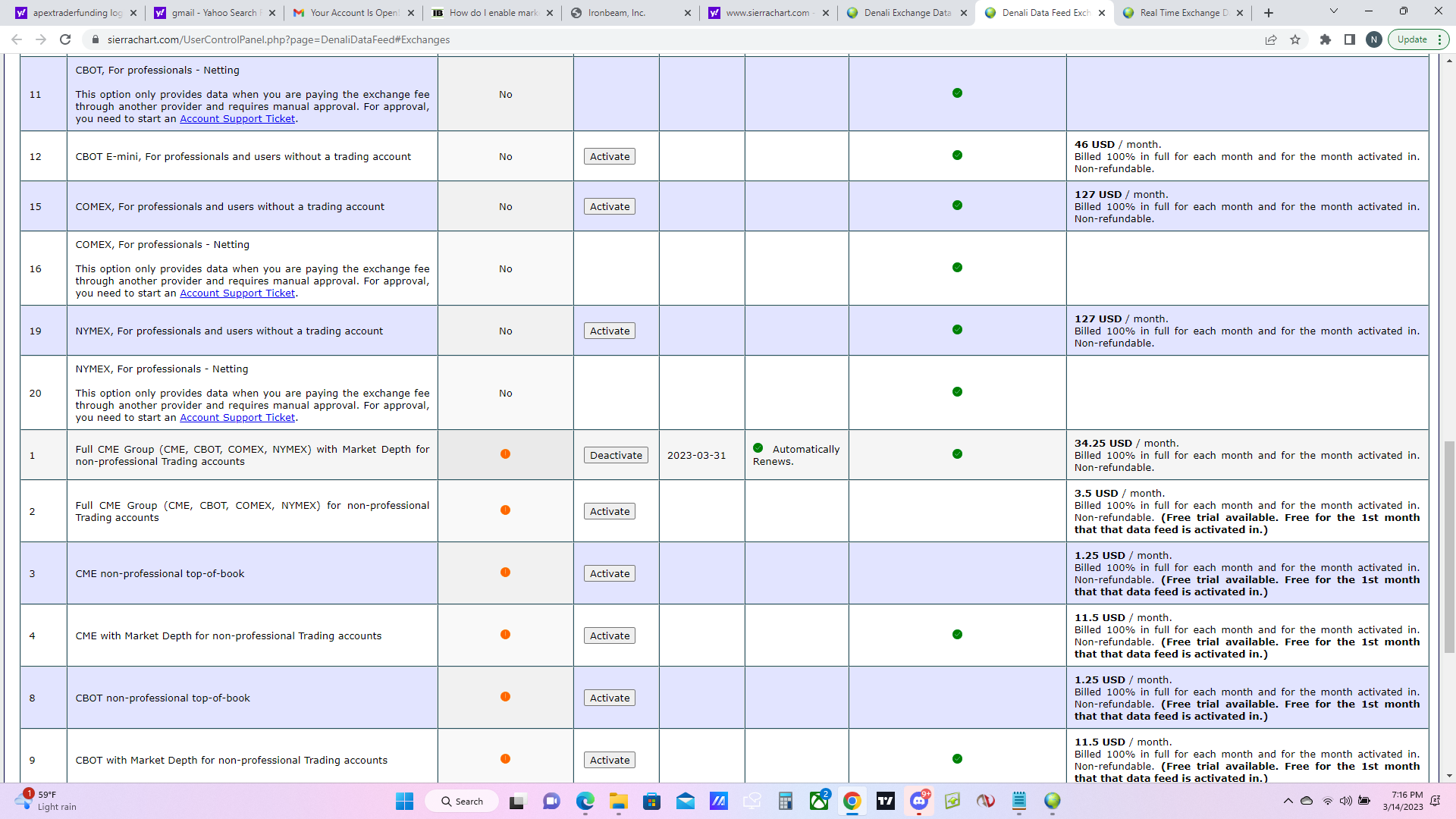Viewport: 1456px width, 819px height.
Task: Deactivate the Full CME Group Market Depth feed
Action: pos(616,455)
